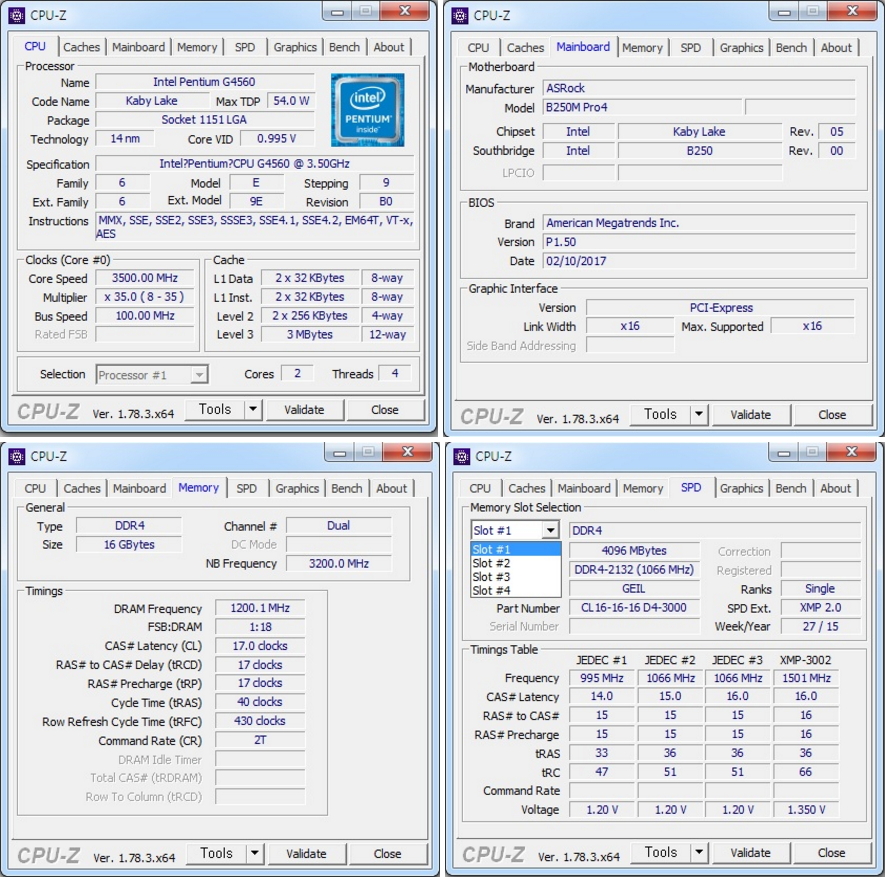
Task: Open About tab in Mainboard window
Action: tap(836, 48)
